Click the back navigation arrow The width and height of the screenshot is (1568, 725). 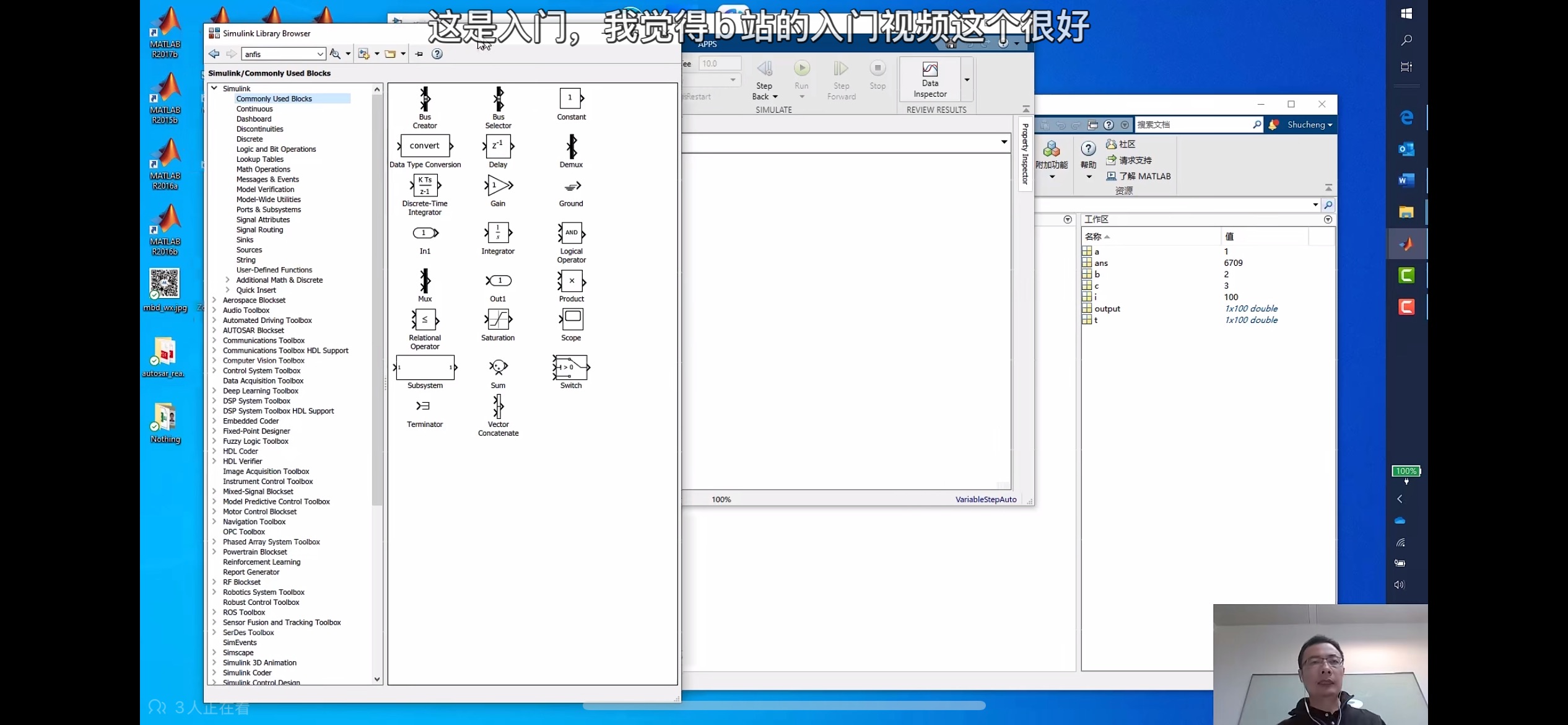(x=214, y=54)
